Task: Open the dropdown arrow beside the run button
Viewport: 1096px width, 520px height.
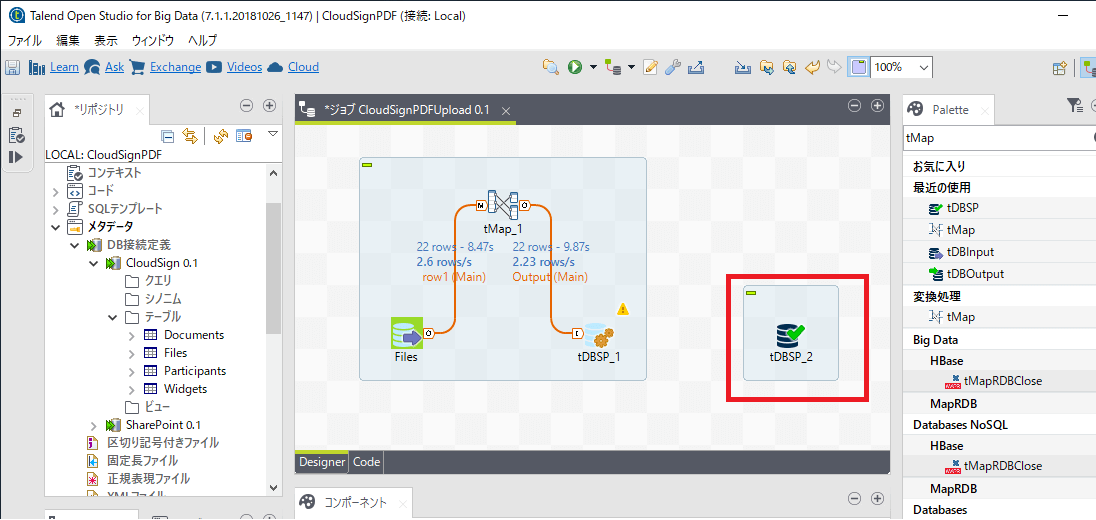Action: point(593,67)
